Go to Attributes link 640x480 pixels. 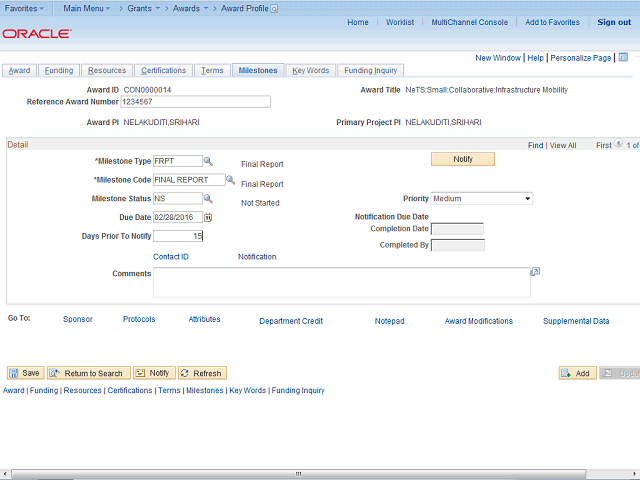tap(204, 319)
